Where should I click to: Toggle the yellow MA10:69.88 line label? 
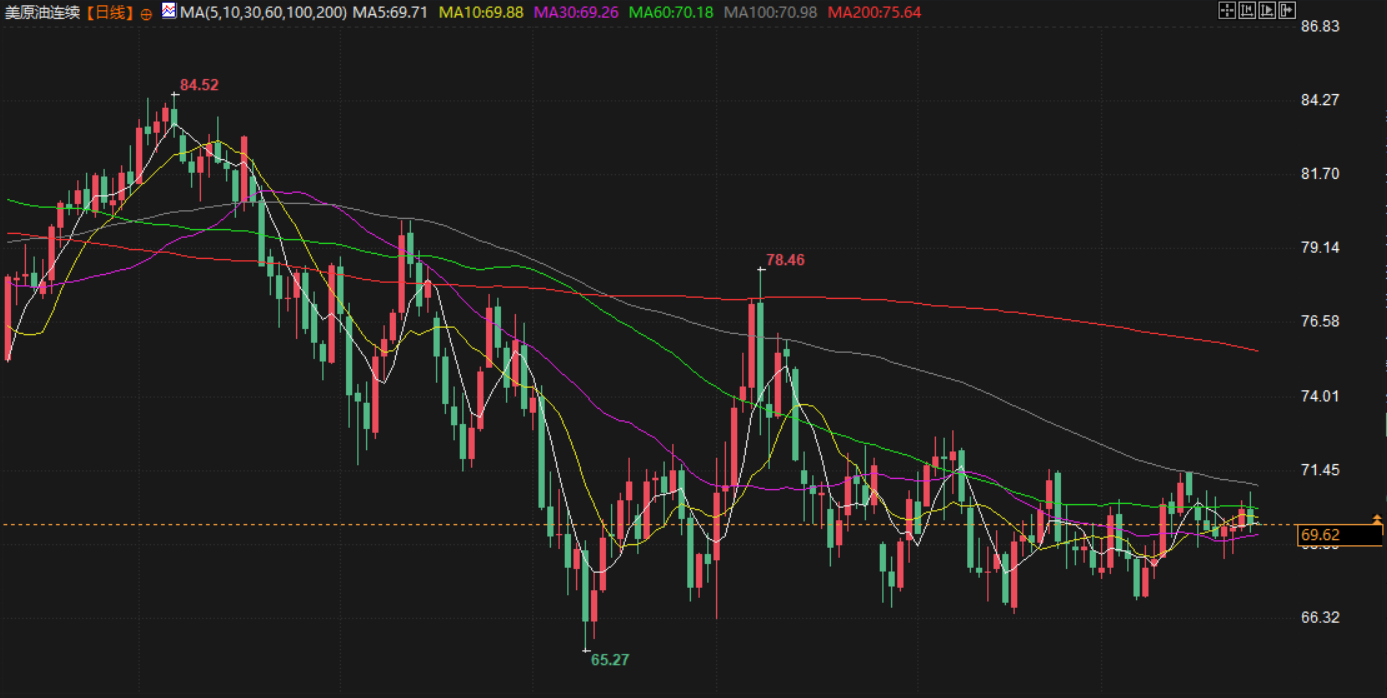482,13
